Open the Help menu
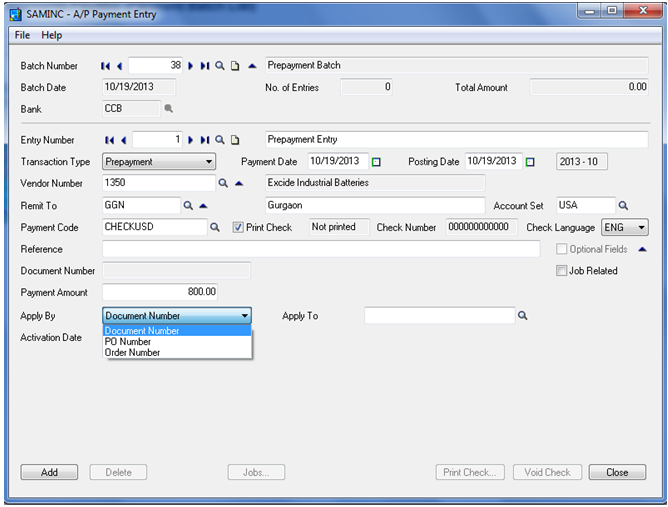The height and width of the screenshot is (507, 668). click(x=52, y=35)
